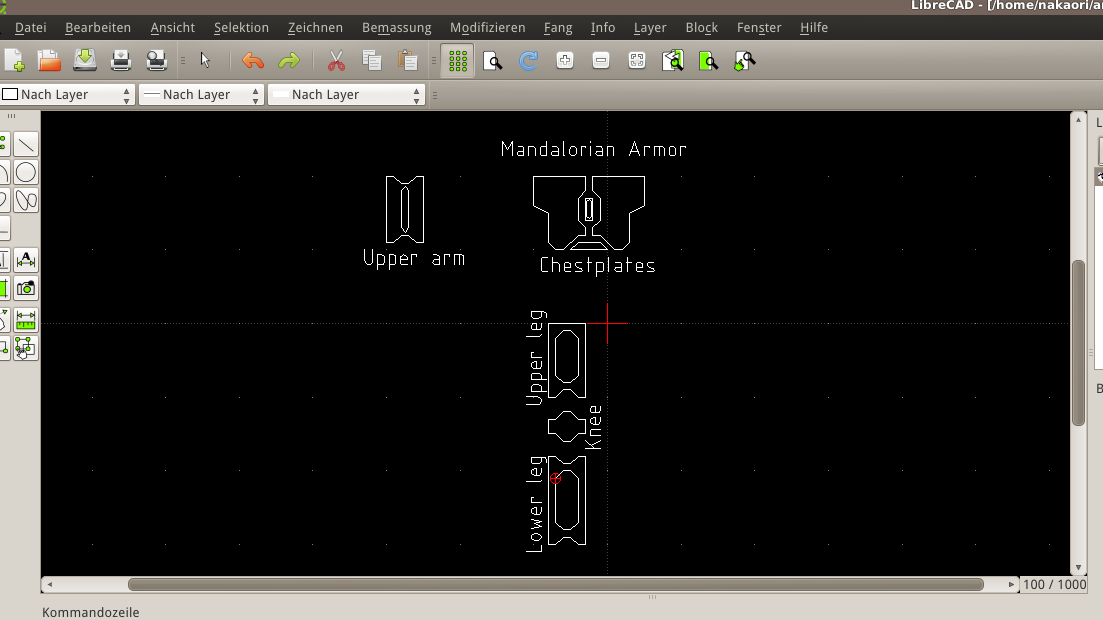This screenshot has height=620, width=1103.
Task: Click the 'Knee' label in drawing
Action: [594, 427]
